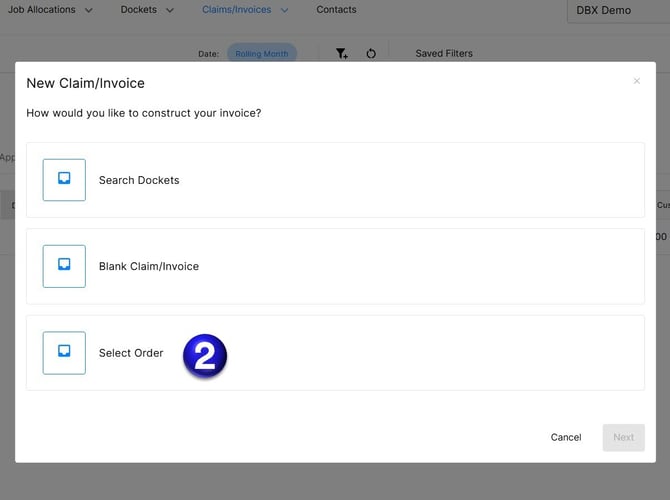
Task: Close the New Claim/Invoice dialog with X
Action: pyautogui.click(x=637, y=81)
